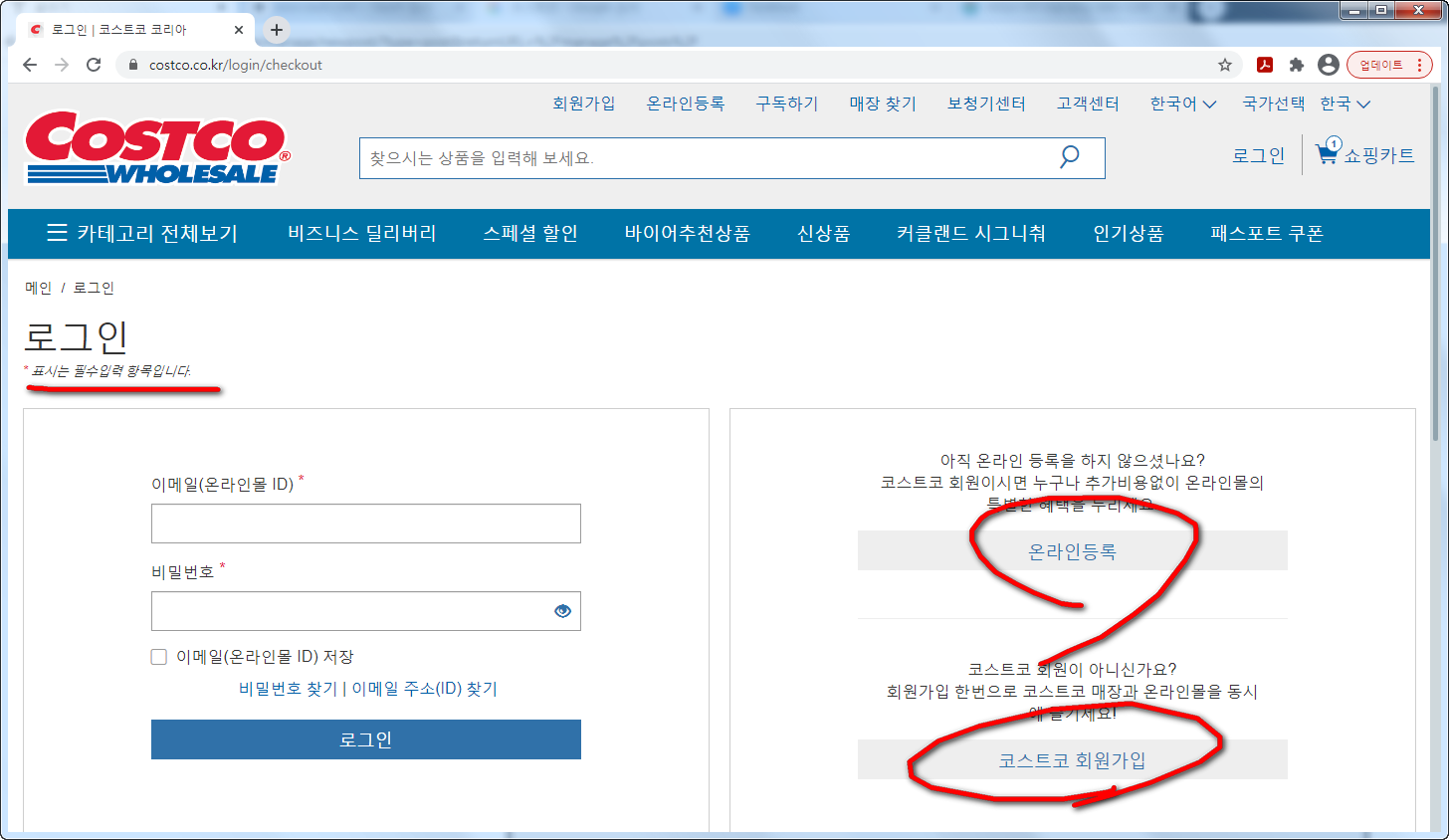Click the lock icon in the address bar
The height and width of the screenshot is (840, 1449).
[x=132, y=65]
